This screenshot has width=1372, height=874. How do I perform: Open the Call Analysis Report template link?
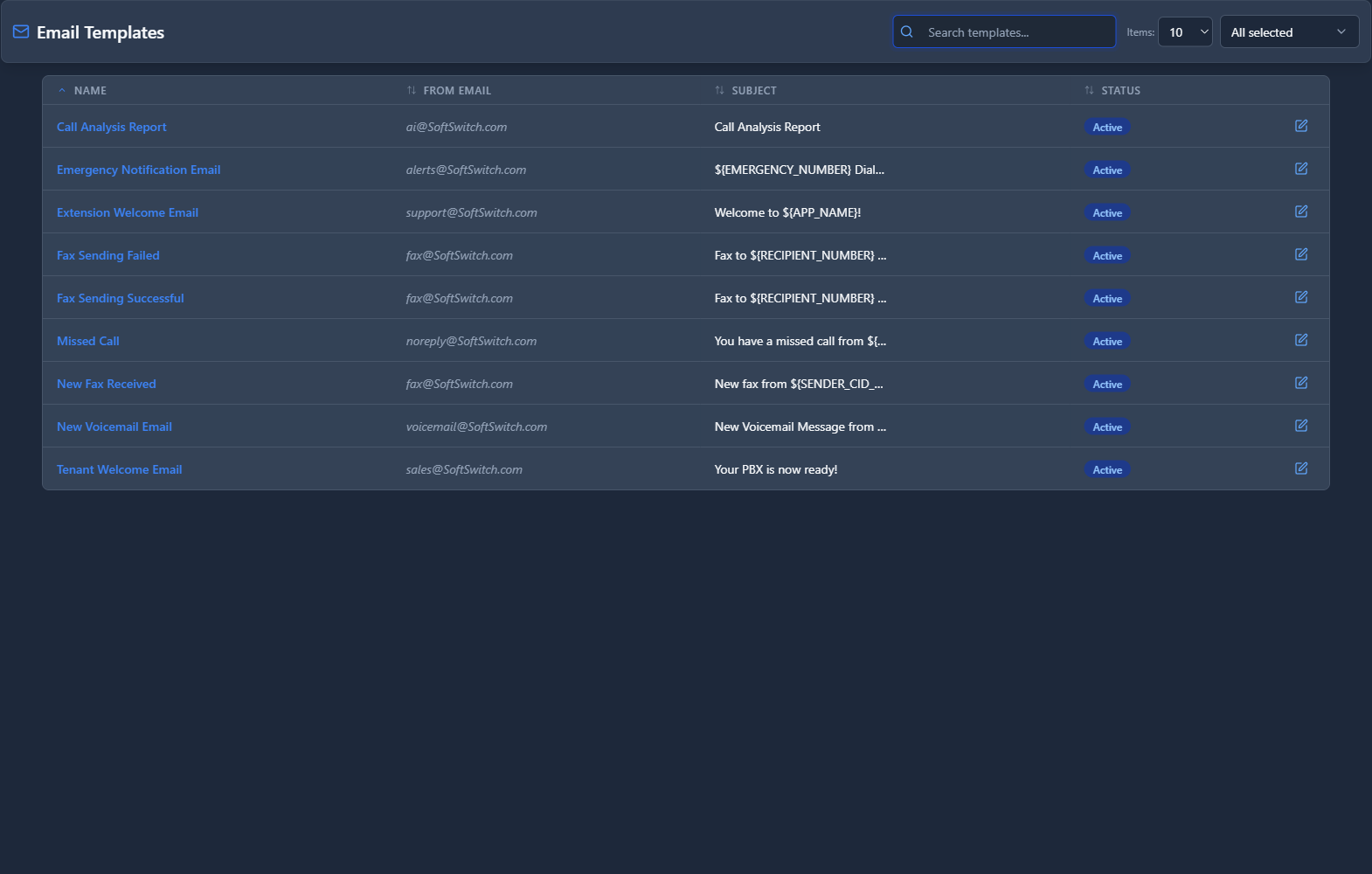point(112,127)
